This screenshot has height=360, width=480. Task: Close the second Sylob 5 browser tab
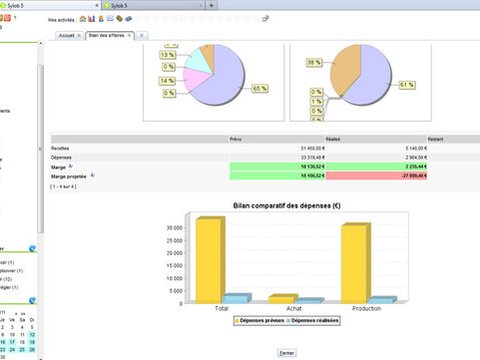pos(201,5)
